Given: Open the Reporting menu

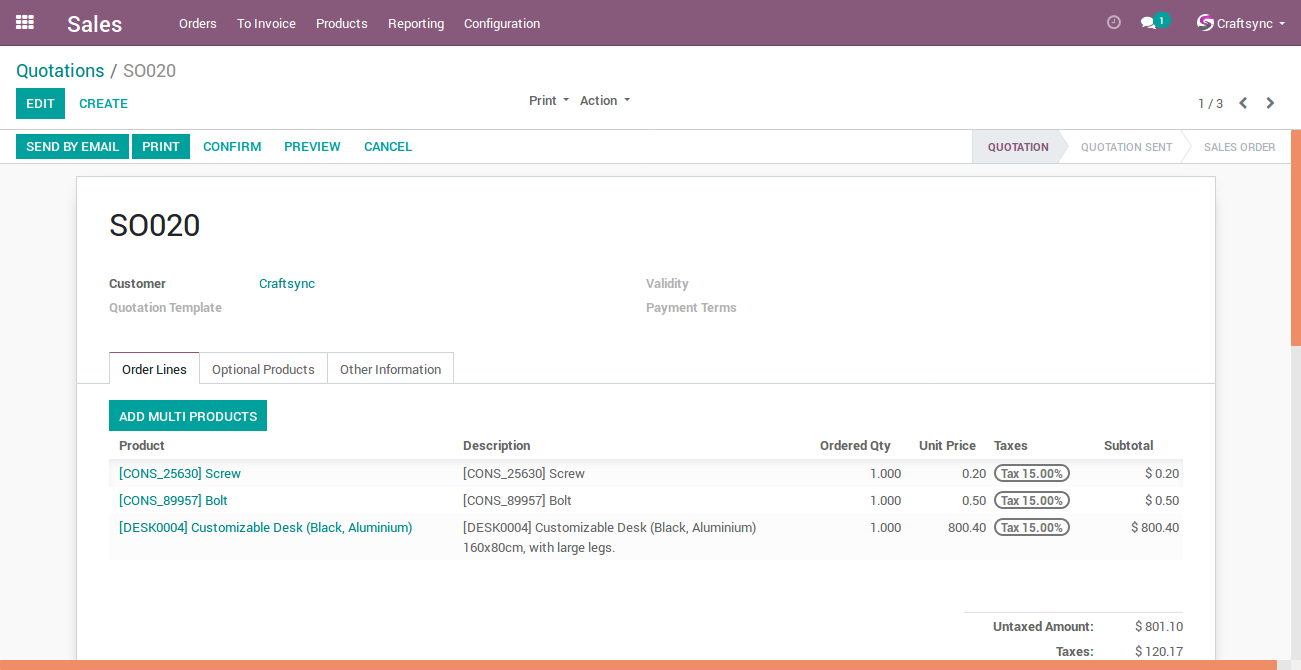Looking at the screenshot, I should (416, 23).
